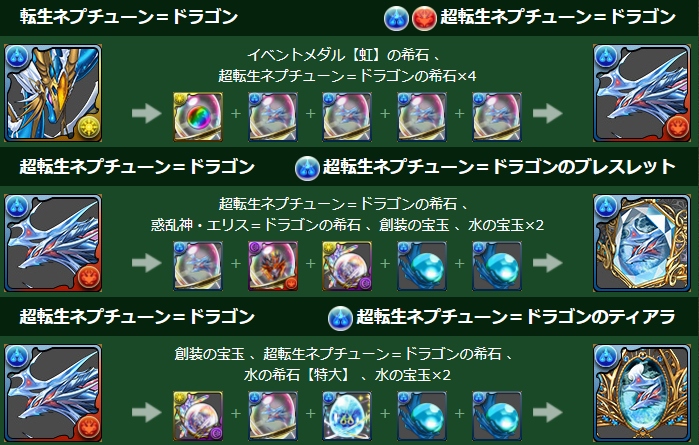The width and height of the screenshot is (699, 445).
Task: Click the 超転生ネプチューン=ドラゴンのブレスレット title text
Action: pos(499,167)
